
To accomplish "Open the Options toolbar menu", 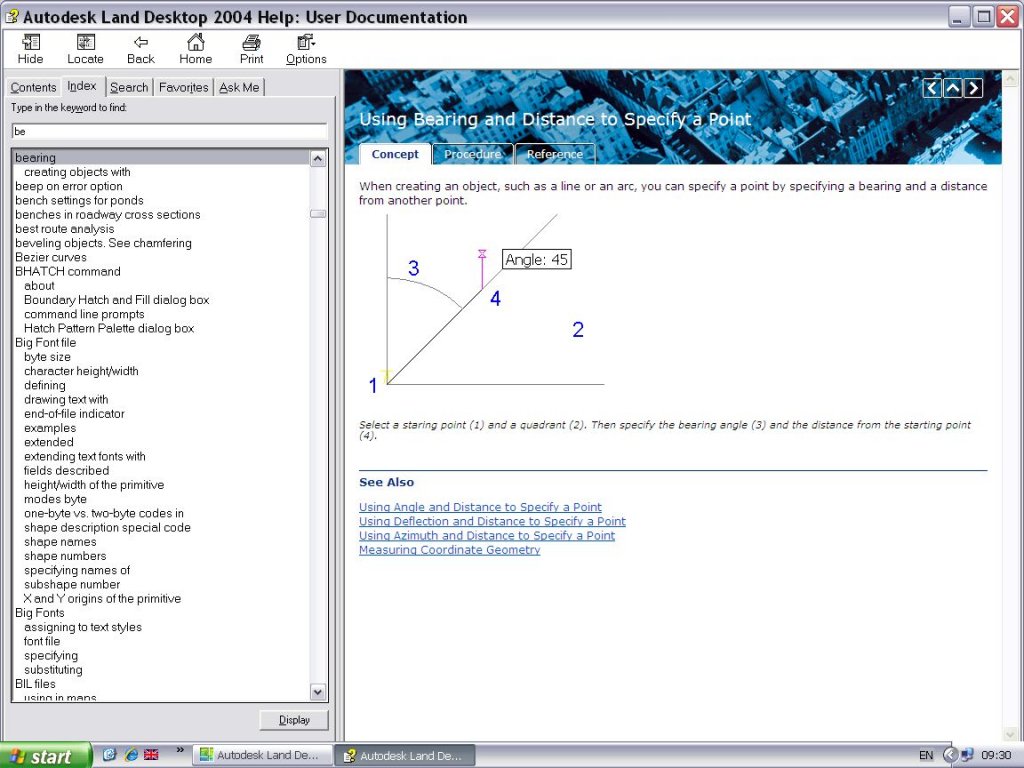I will pos(306,43).
